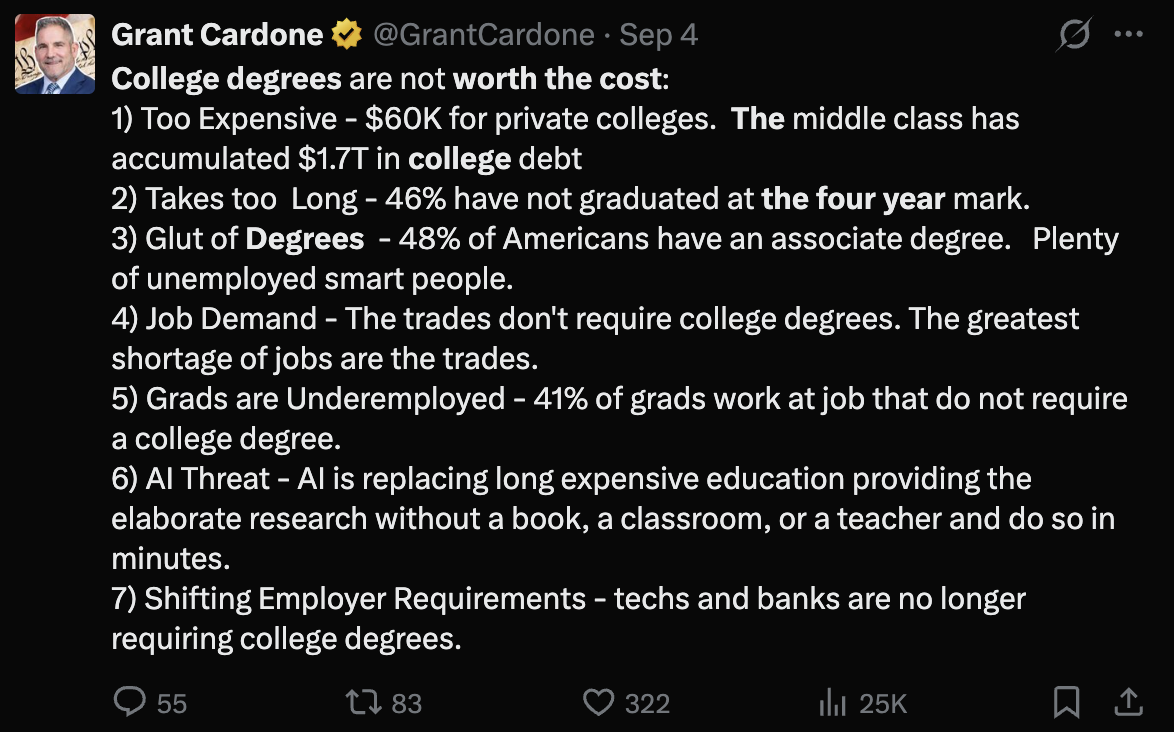Image resolution: width=1174 pixels, height=732 pixels.
Task: Click the gold verified badge
Action: click(x=347, y=36)
